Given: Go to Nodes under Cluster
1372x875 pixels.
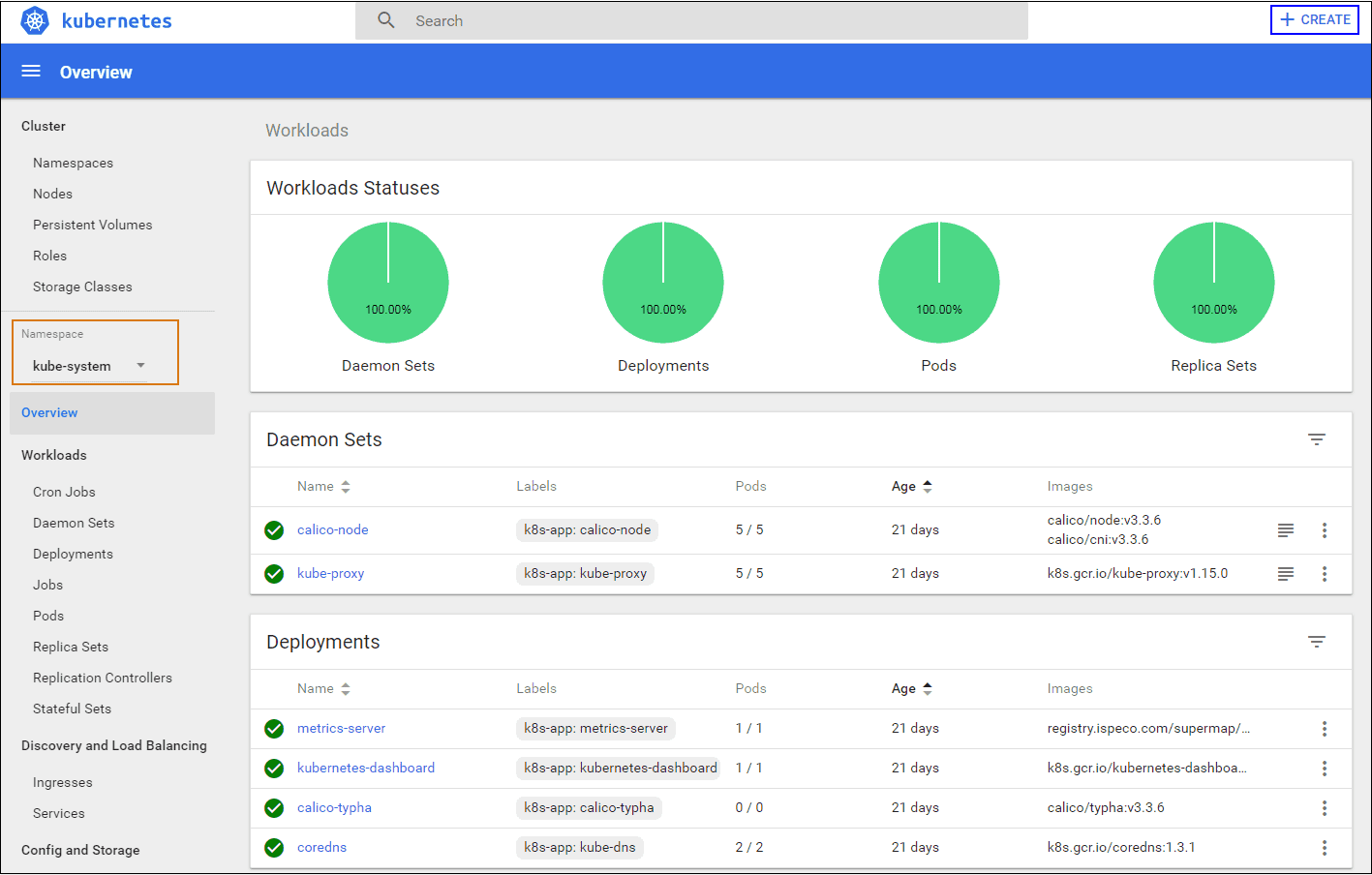Looking at the screenshot, I should tap(52, 194).
